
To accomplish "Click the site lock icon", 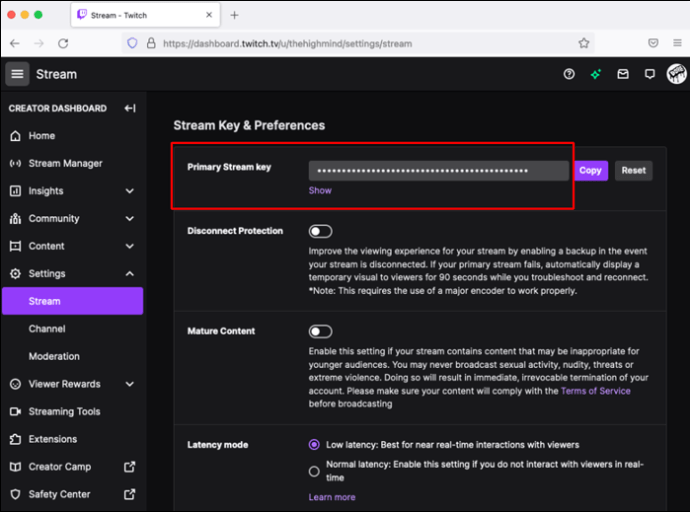I will (151, 43).
